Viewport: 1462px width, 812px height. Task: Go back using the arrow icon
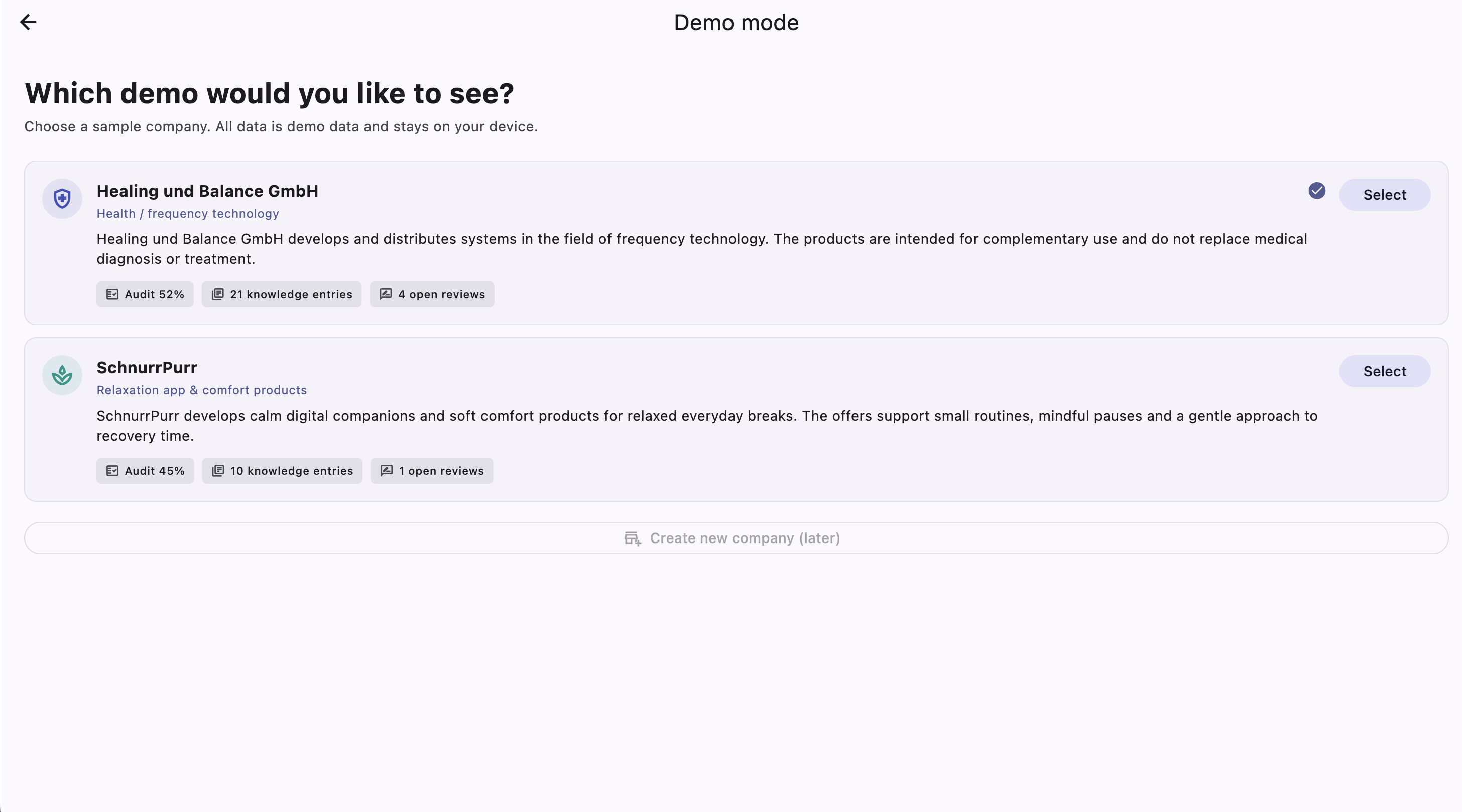point(28,22)
